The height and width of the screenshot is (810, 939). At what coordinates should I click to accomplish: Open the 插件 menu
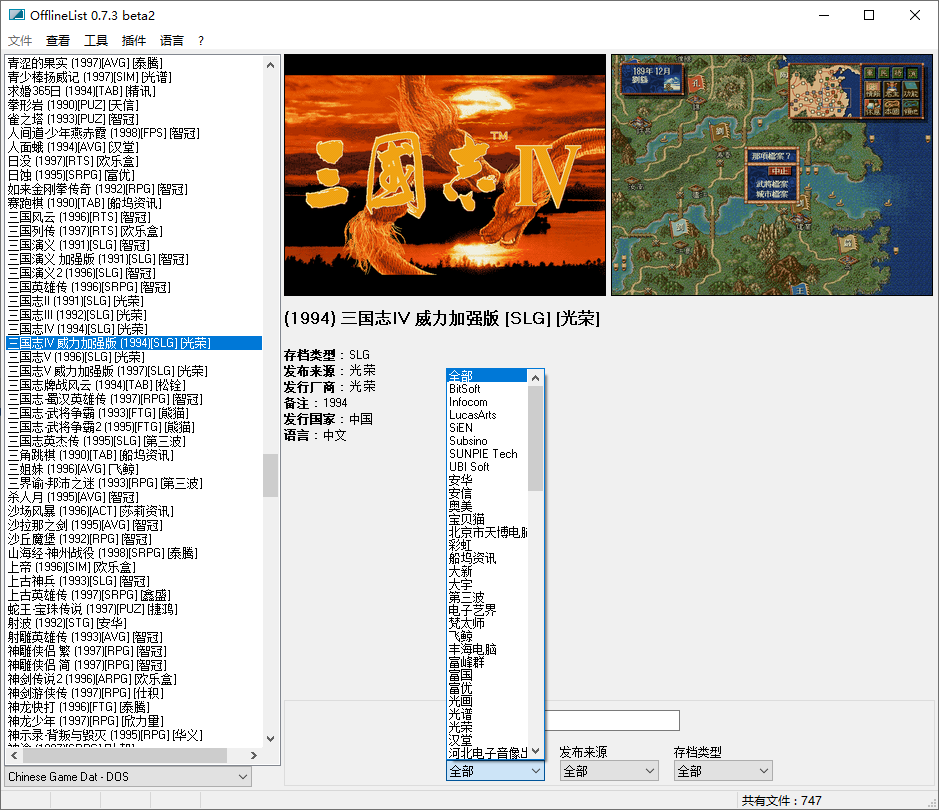coord(133,41)
